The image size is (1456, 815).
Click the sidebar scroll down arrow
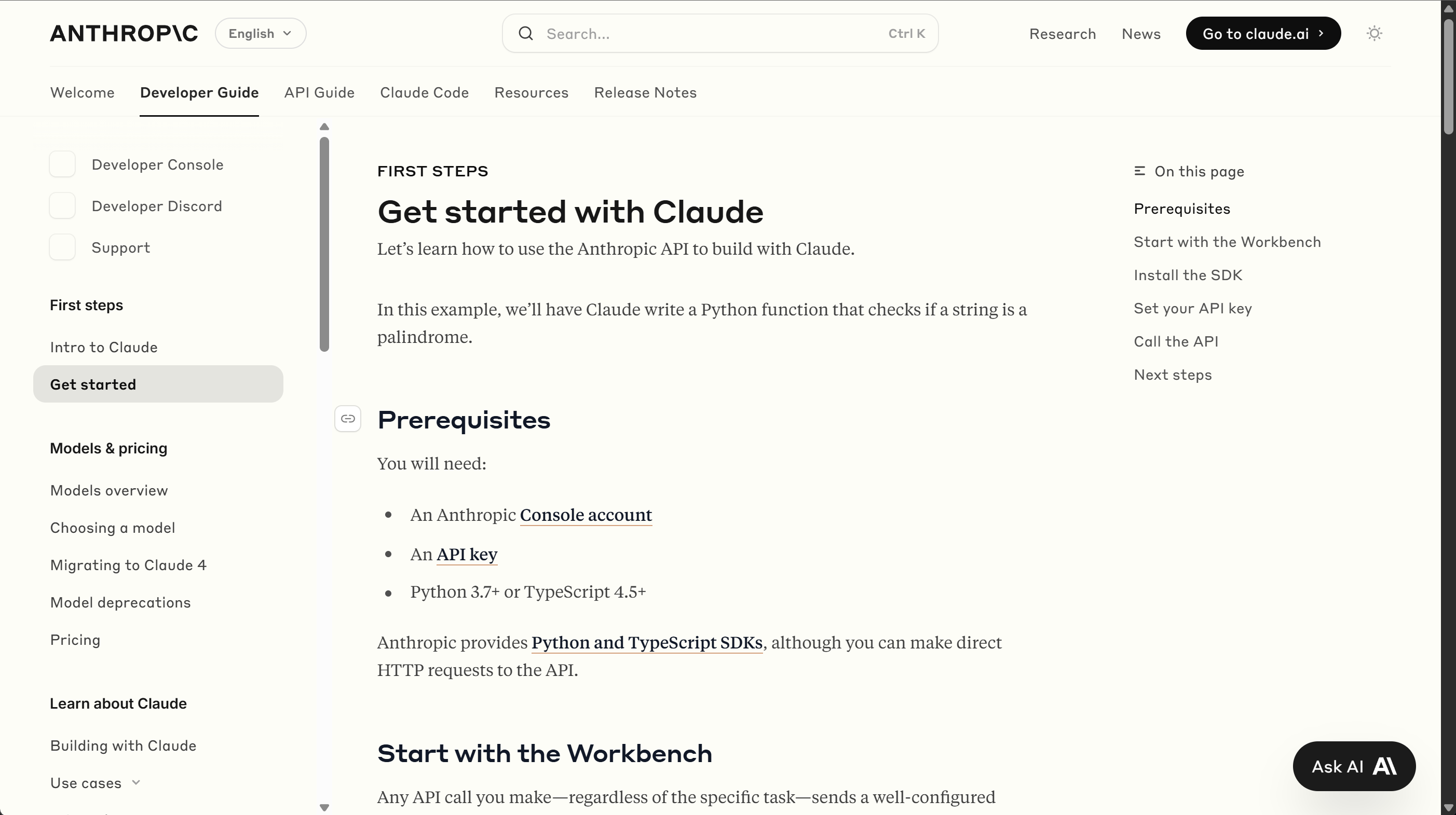point(324,808)
